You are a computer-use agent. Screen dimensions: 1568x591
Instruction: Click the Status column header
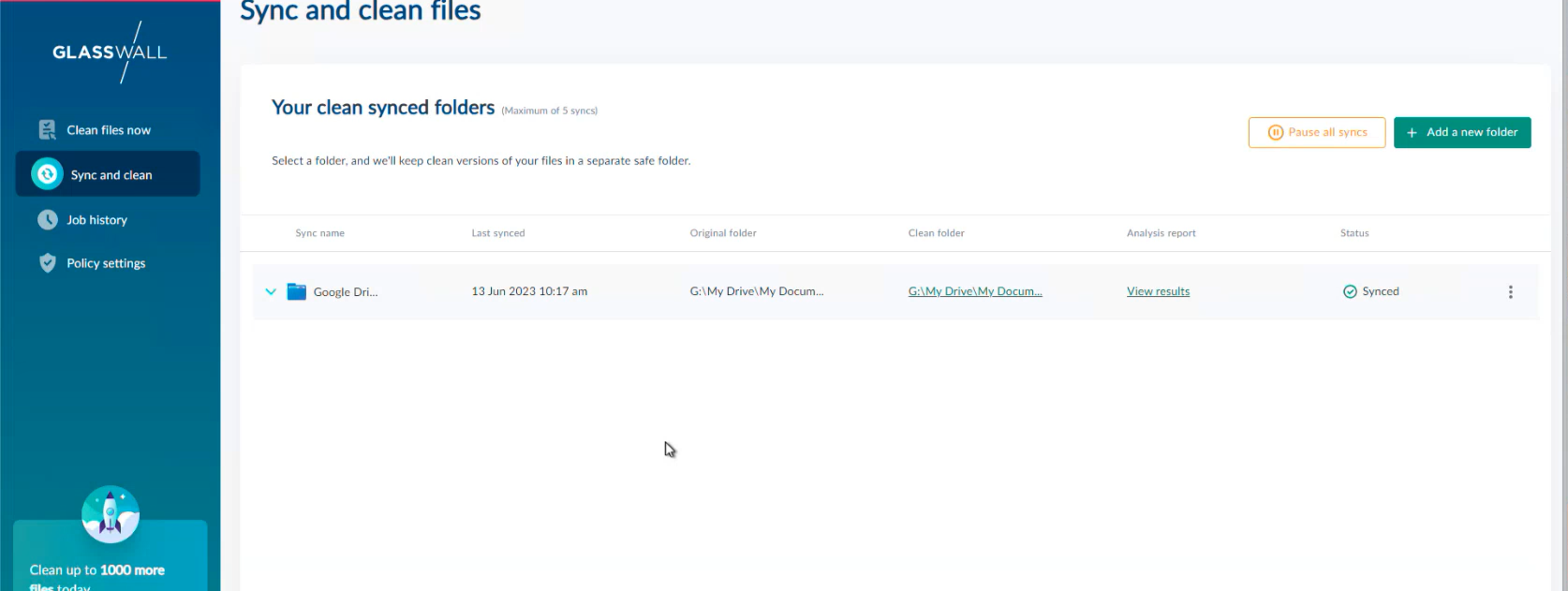pyautogui.click(x=1354, y=233)
